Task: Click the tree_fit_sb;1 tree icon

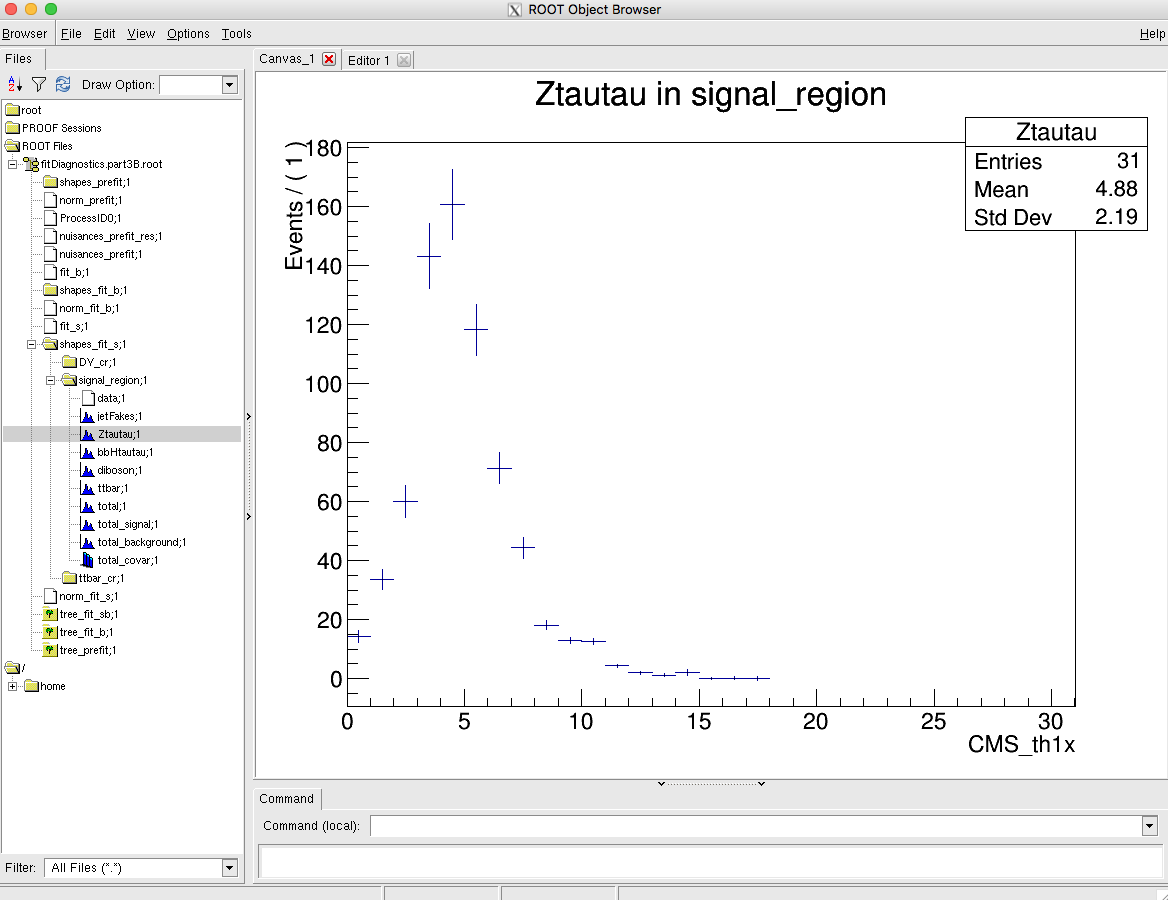Action: coord(49,614)
